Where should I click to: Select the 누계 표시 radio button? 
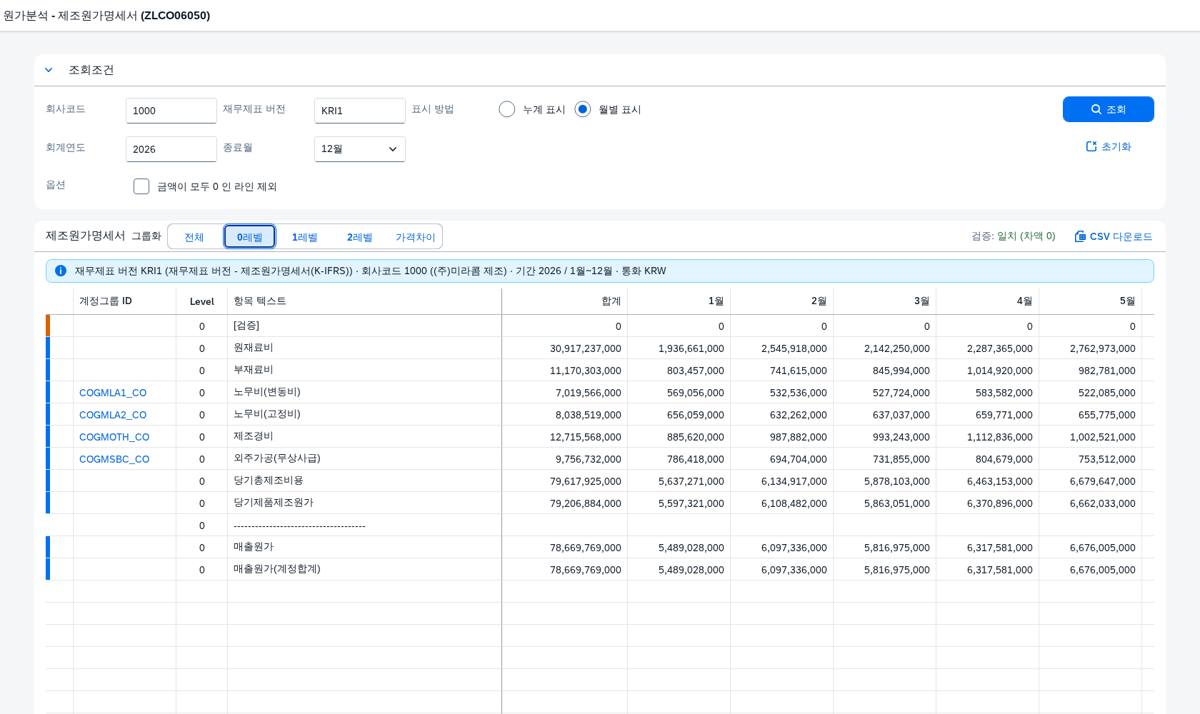coord(507,109)
